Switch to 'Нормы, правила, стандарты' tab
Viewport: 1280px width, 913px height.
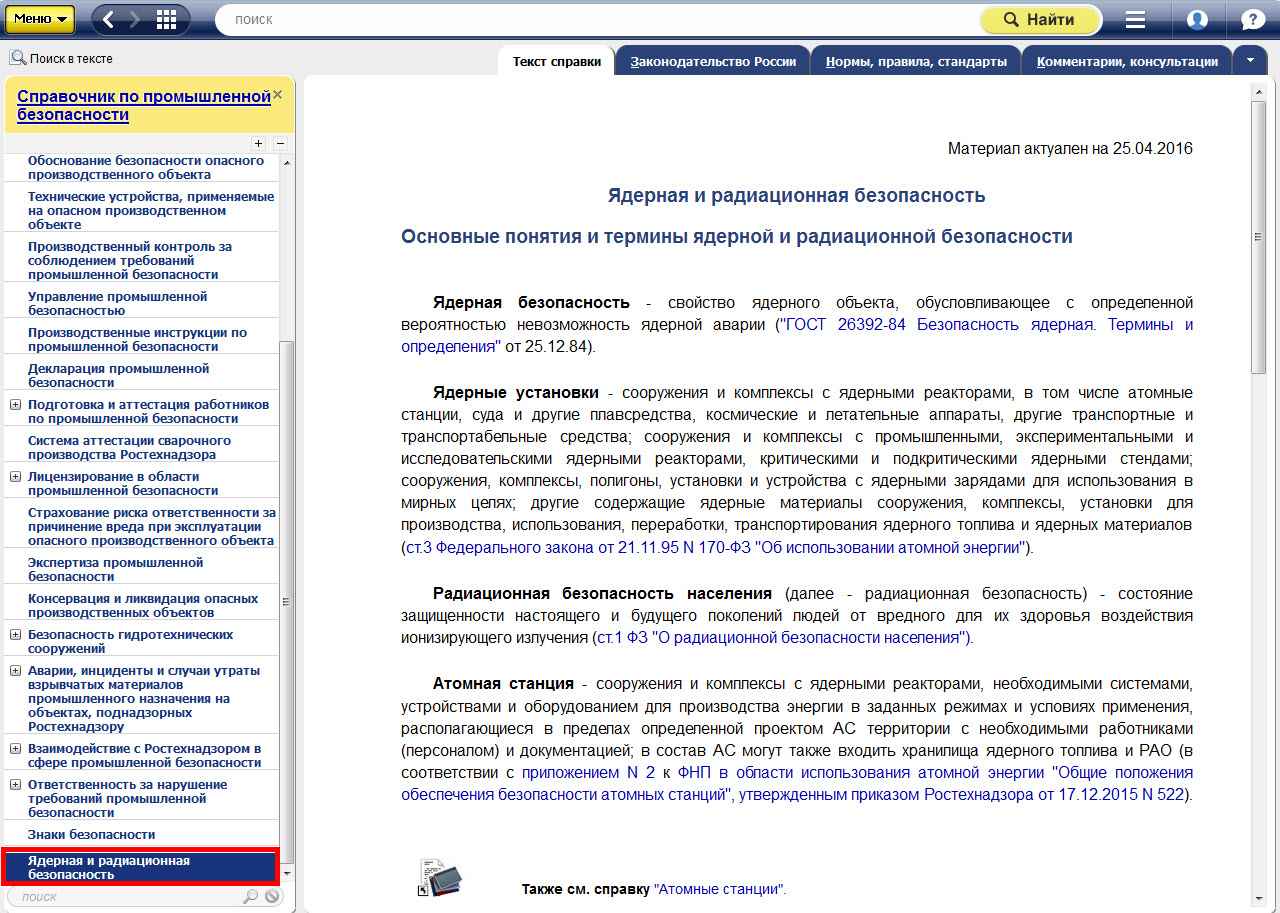pos(916,62)
